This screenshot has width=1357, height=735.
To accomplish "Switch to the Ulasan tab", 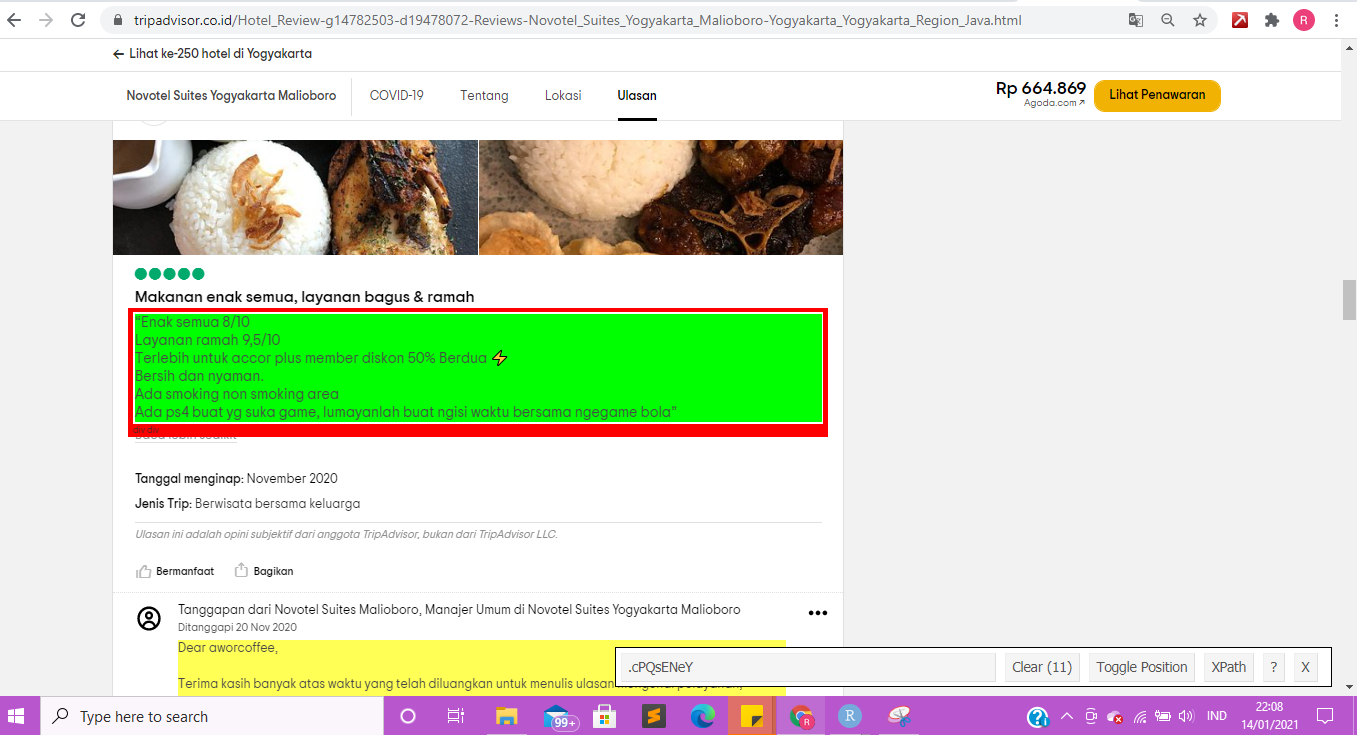I will (x=637, y=95).
